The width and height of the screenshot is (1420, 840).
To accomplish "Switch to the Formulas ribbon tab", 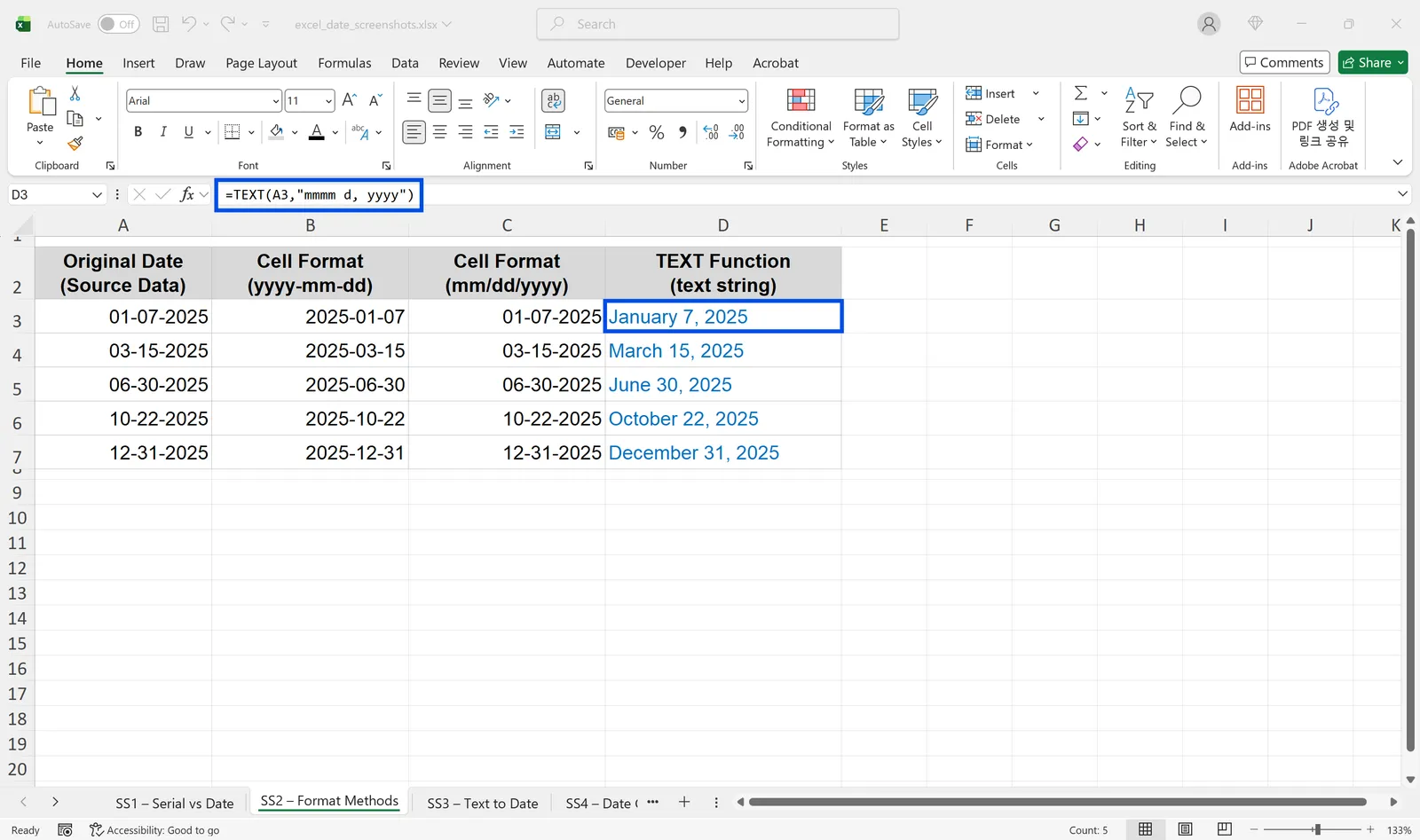I will coord(344,63).
